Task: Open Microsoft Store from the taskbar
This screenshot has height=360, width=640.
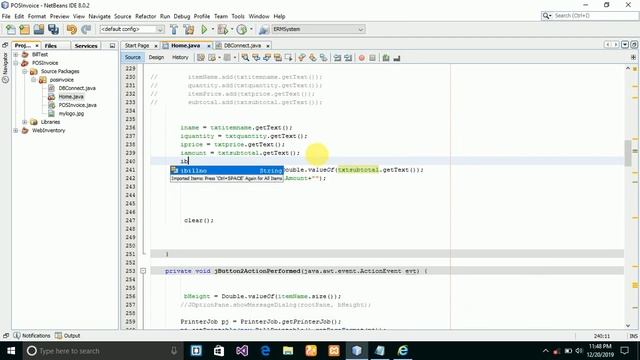Action: (x=219, y=351)
